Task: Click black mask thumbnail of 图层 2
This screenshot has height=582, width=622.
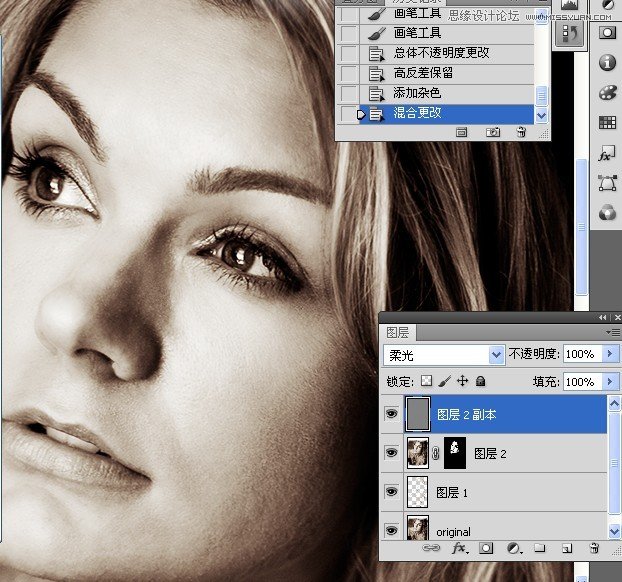Action: 455,453
